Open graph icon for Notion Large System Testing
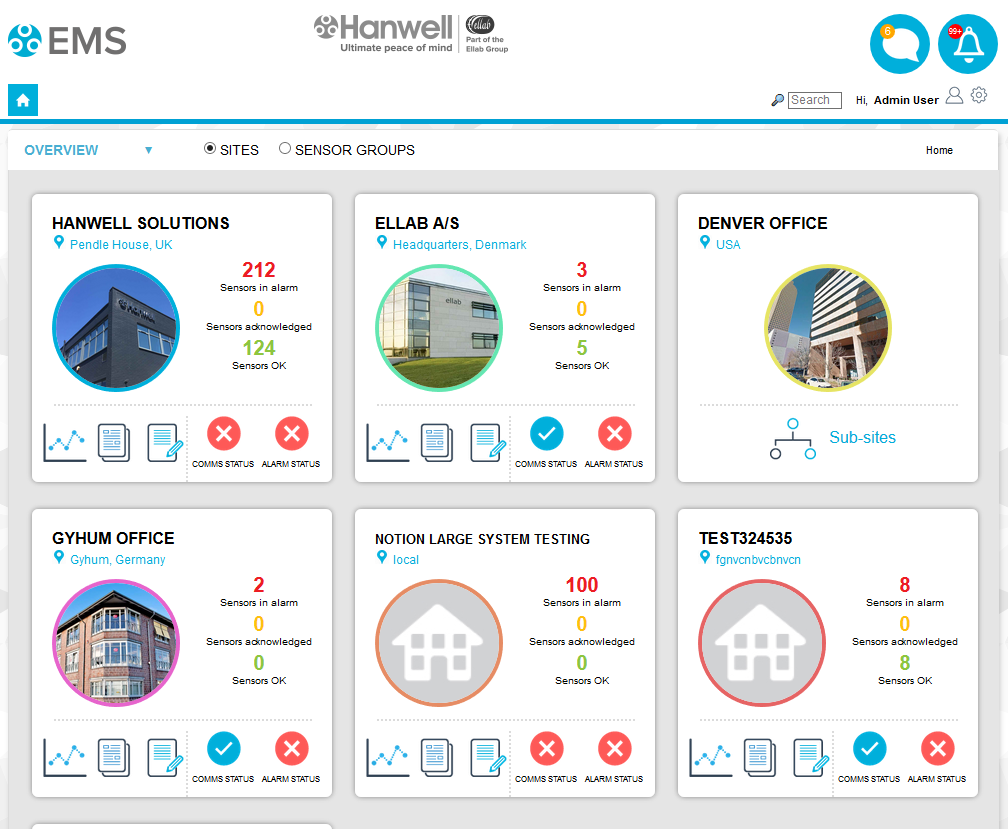The height and width of the screenshot is (829, 1008). [x=388, y=757]
